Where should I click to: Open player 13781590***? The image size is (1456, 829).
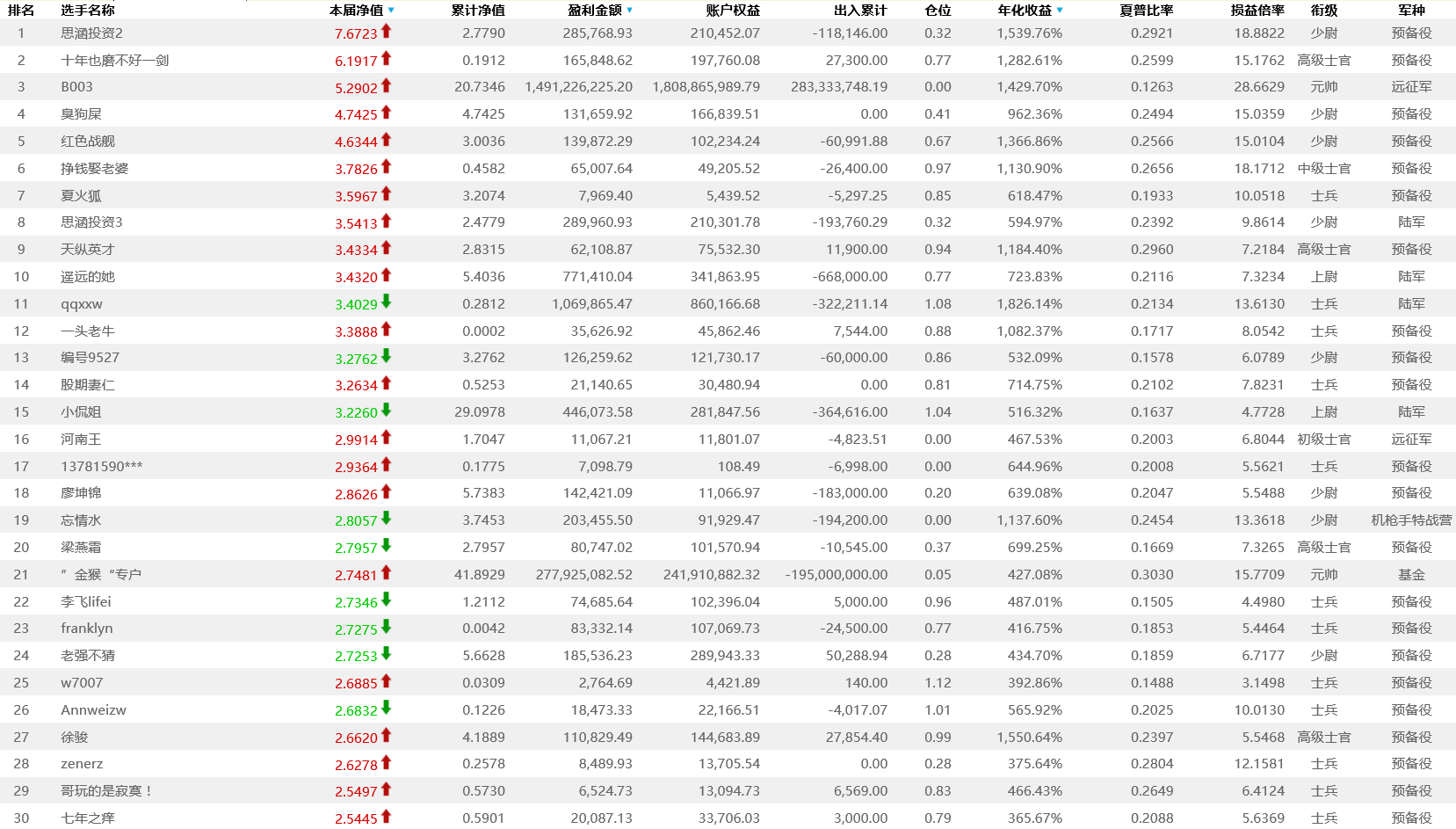pyautogui.click(x=102, y=467)
